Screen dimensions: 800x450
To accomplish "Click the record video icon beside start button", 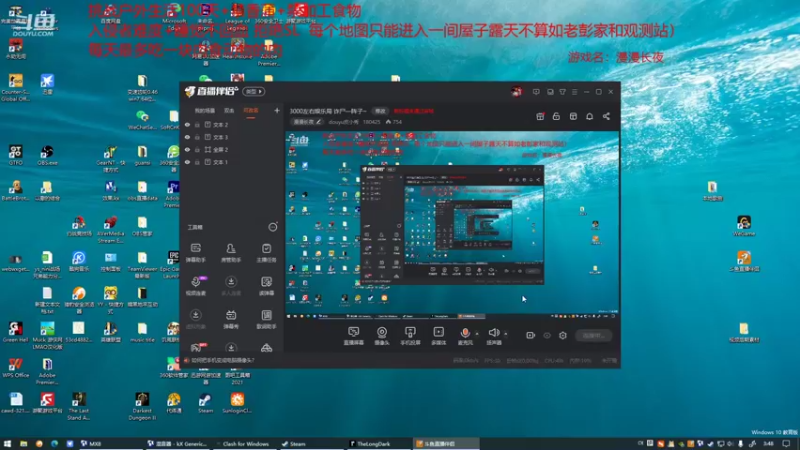I will pos(531,335).
